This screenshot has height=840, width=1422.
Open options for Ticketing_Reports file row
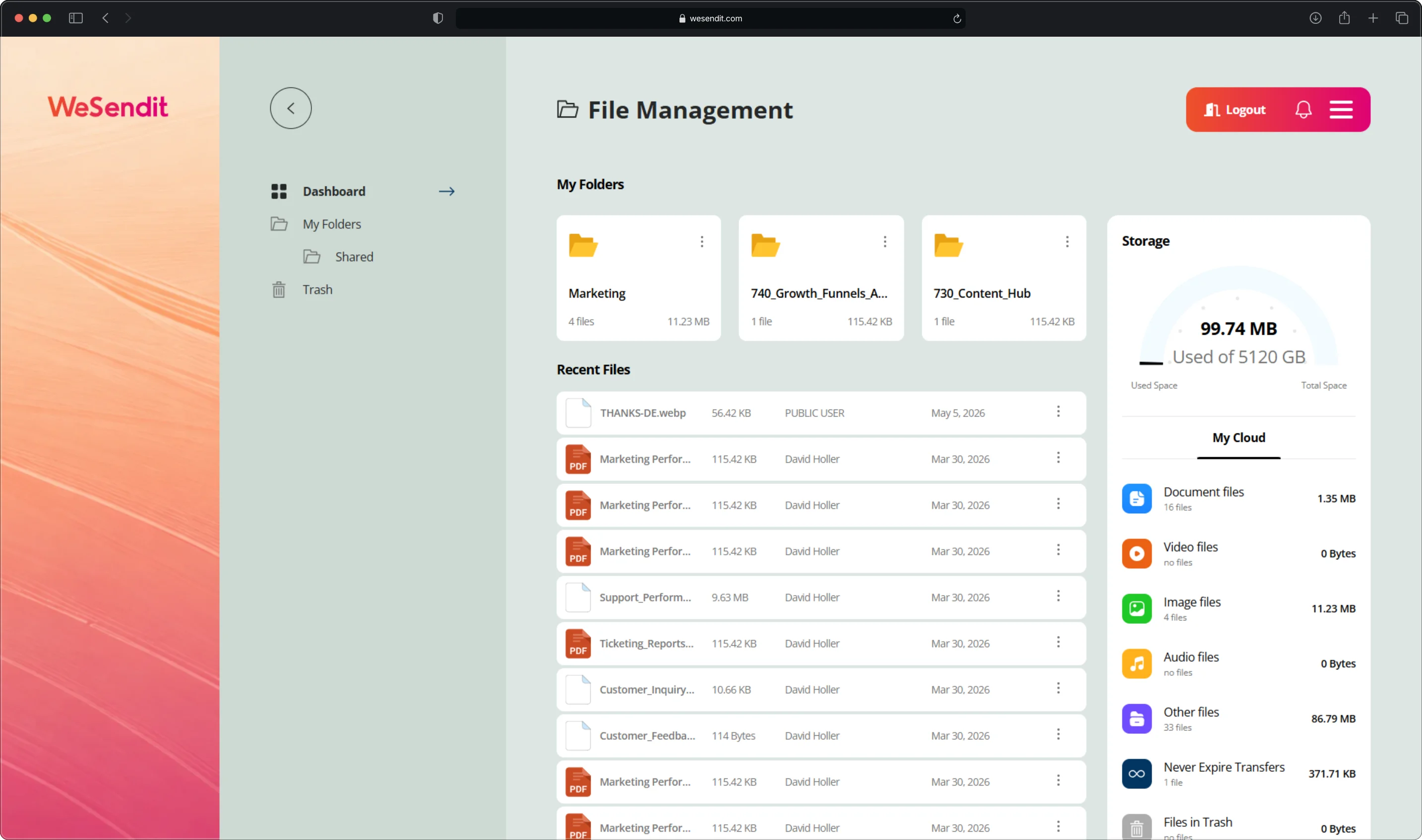pyautogui.click(x=1058, y=642)
